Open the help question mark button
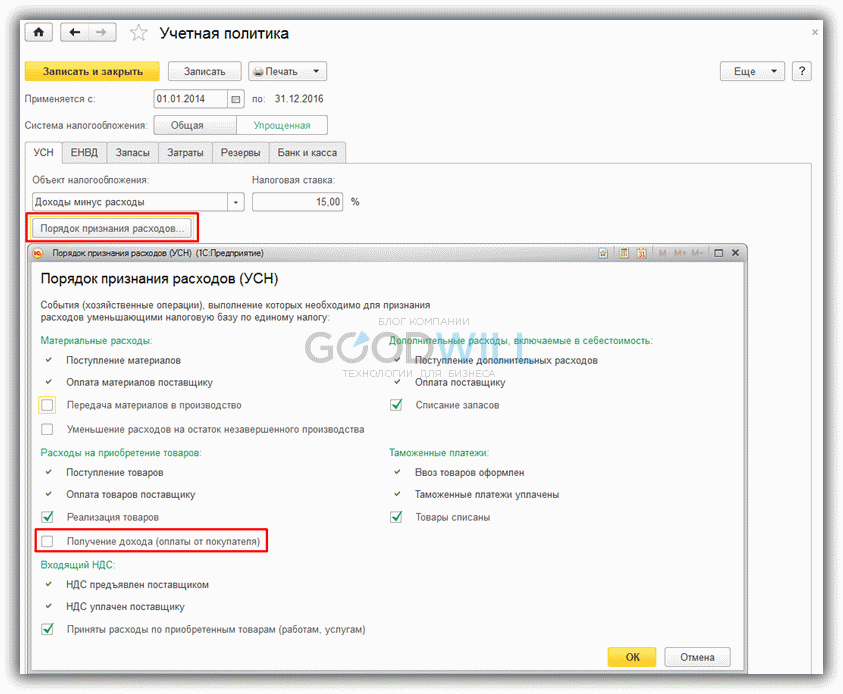 click(x=801, y=71)
